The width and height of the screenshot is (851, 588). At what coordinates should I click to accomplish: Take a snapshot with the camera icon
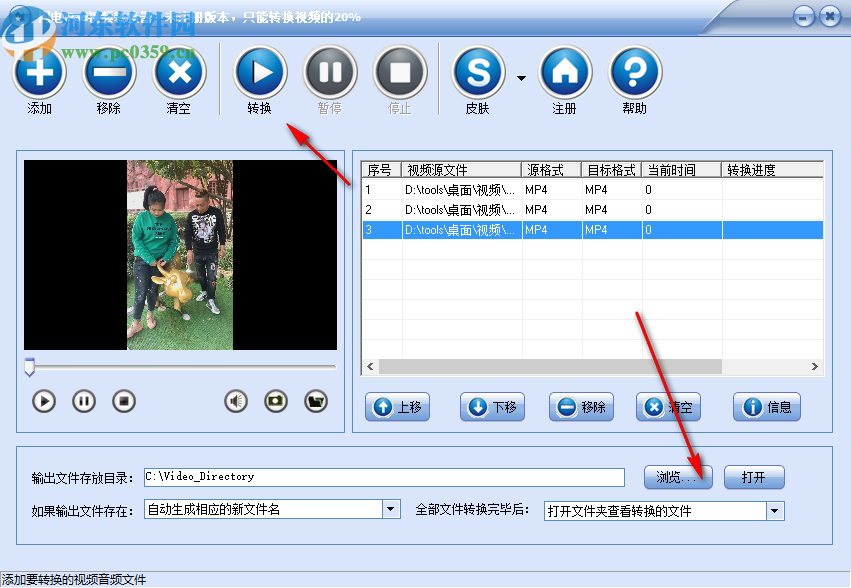[274, 401]
